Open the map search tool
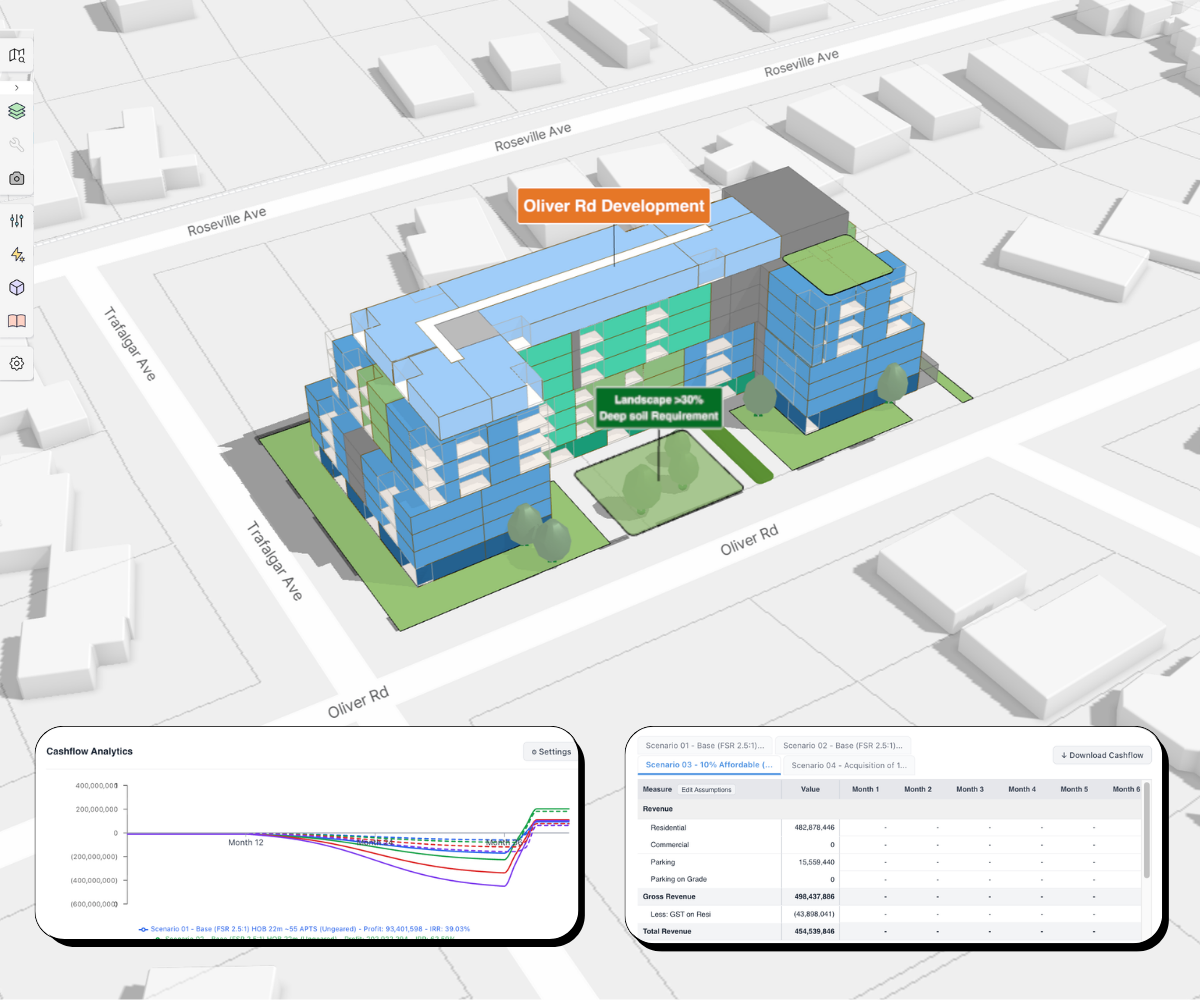1200x1000 pixels. pyautogui.click(x=17, y=56)
